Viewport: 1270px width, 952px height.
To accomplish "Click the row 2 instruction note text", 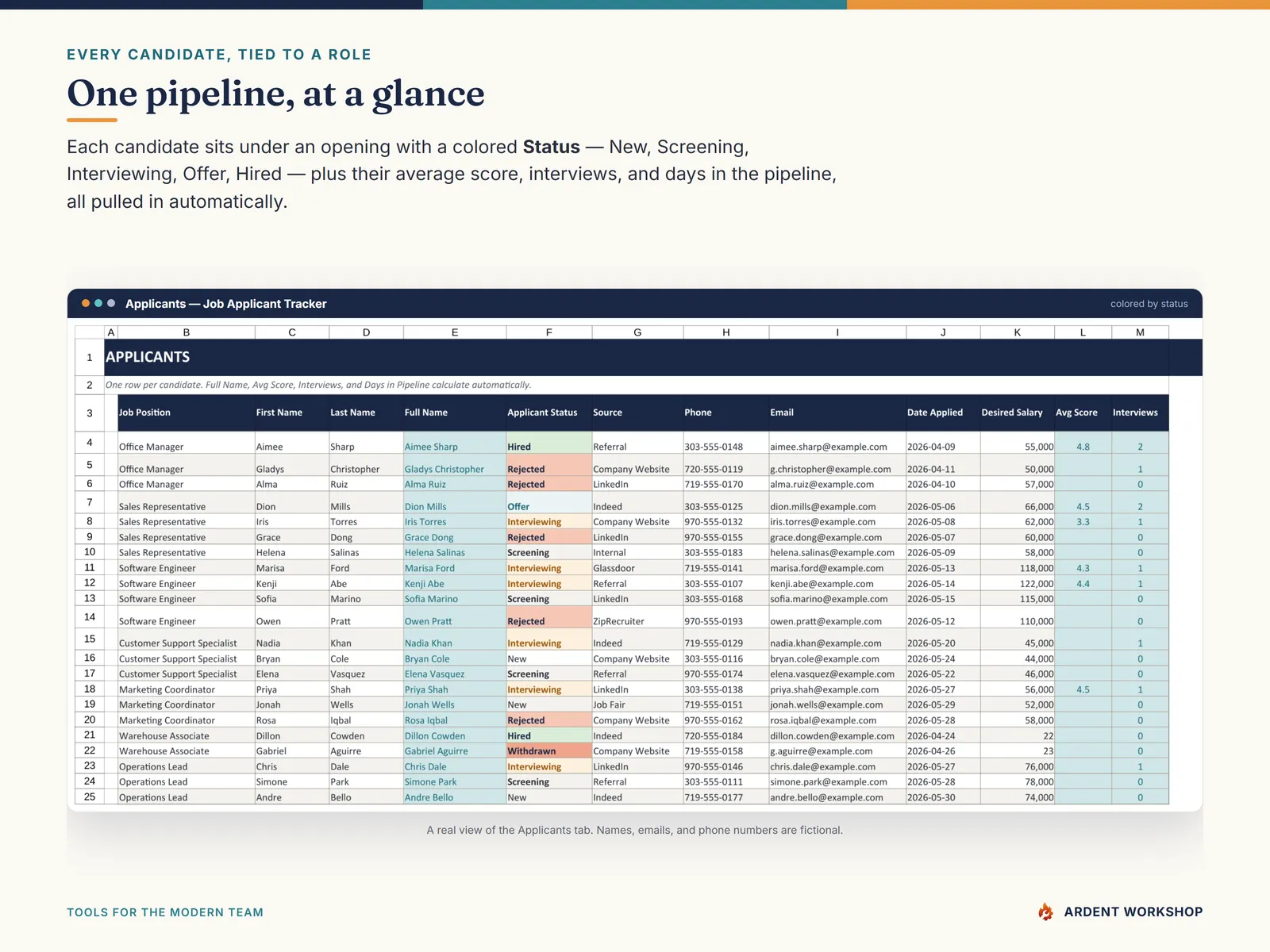I will [318, 385].
